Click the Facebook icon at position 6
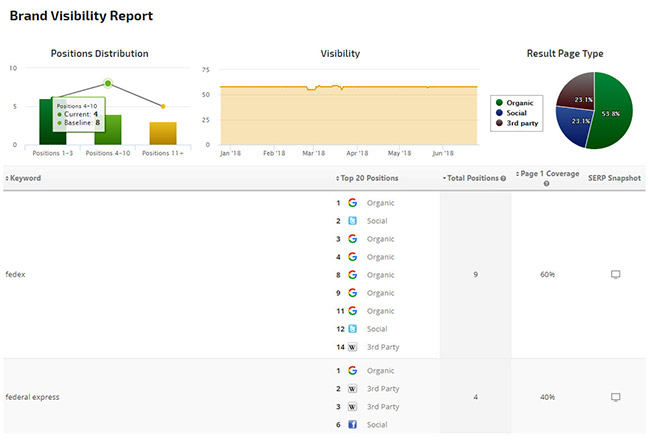650x443 pixels. (x=352, y=425)
